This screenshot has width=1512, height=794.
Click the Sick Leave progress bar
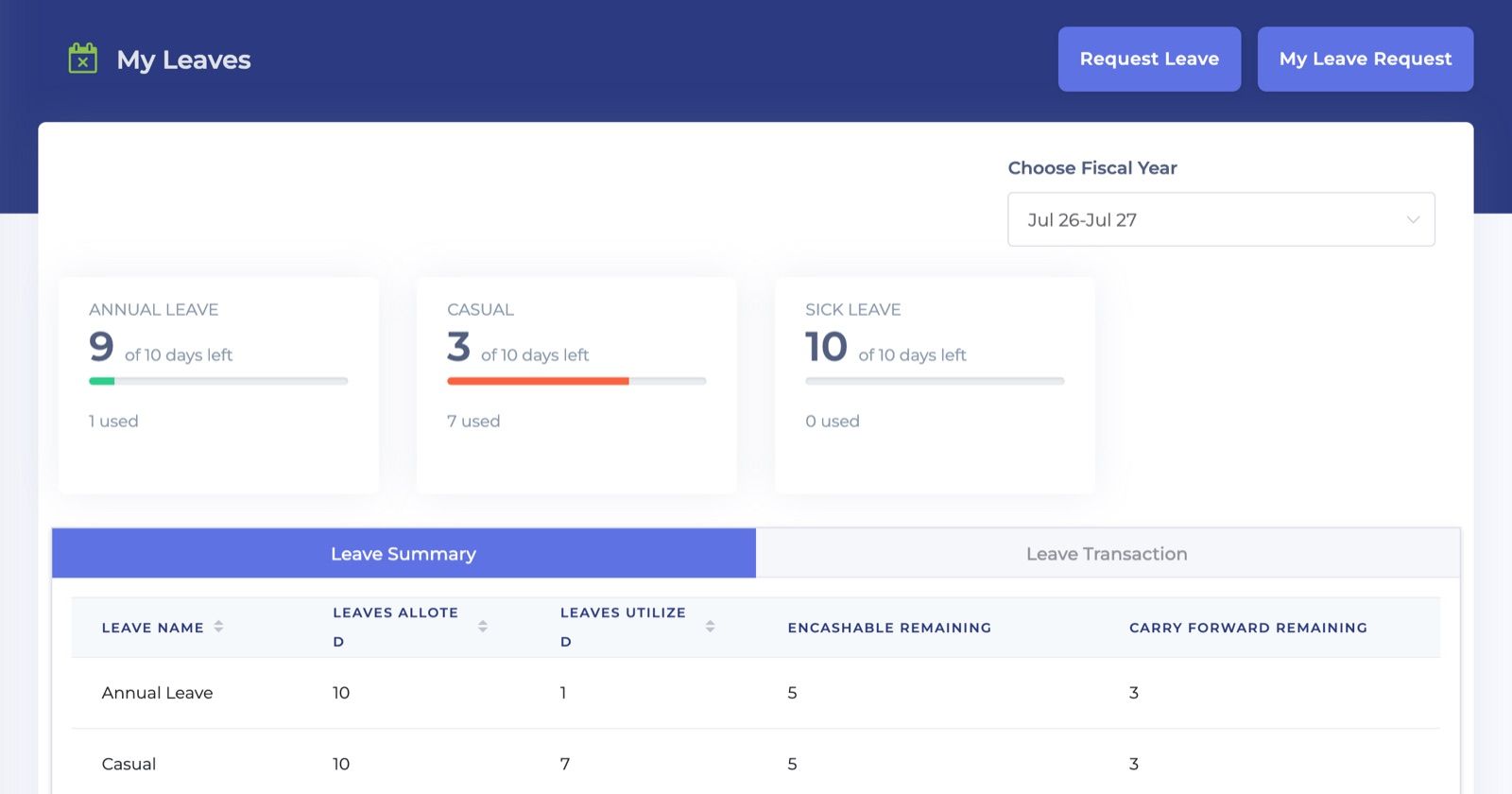click(935, 381)
